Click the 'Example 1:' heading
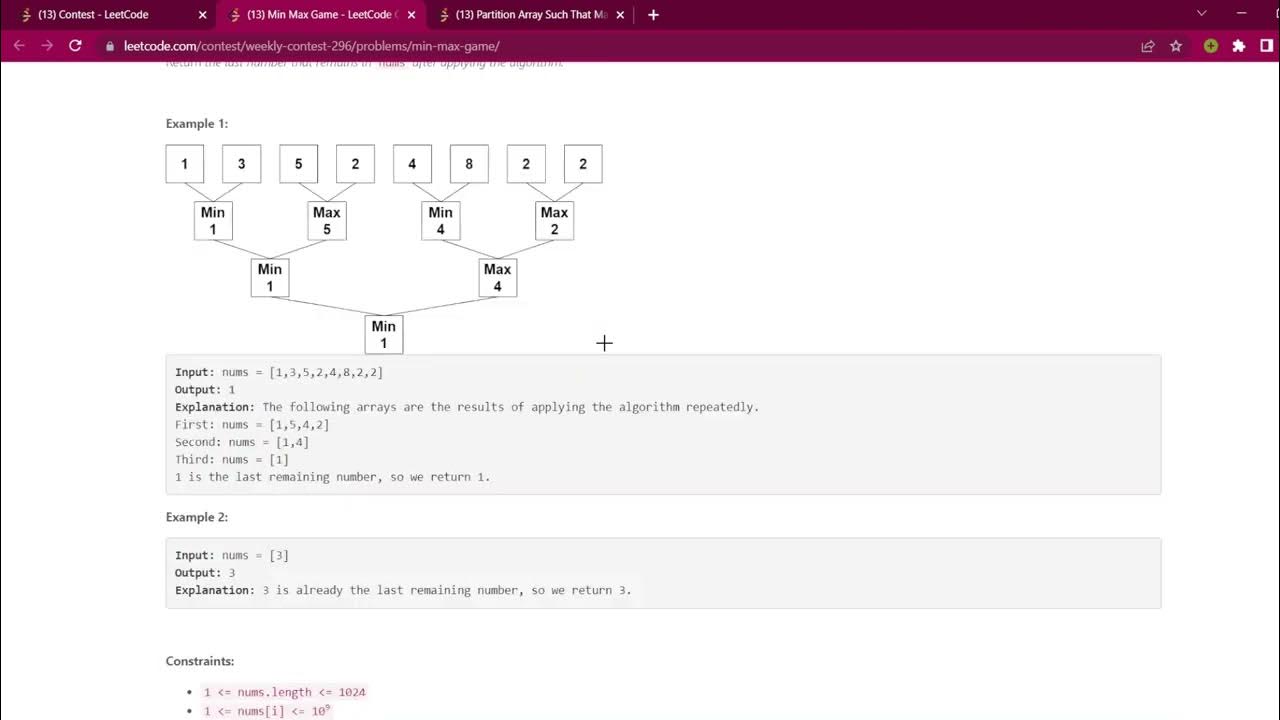This screenshot has height=720, width=1280. coord(197,124)
